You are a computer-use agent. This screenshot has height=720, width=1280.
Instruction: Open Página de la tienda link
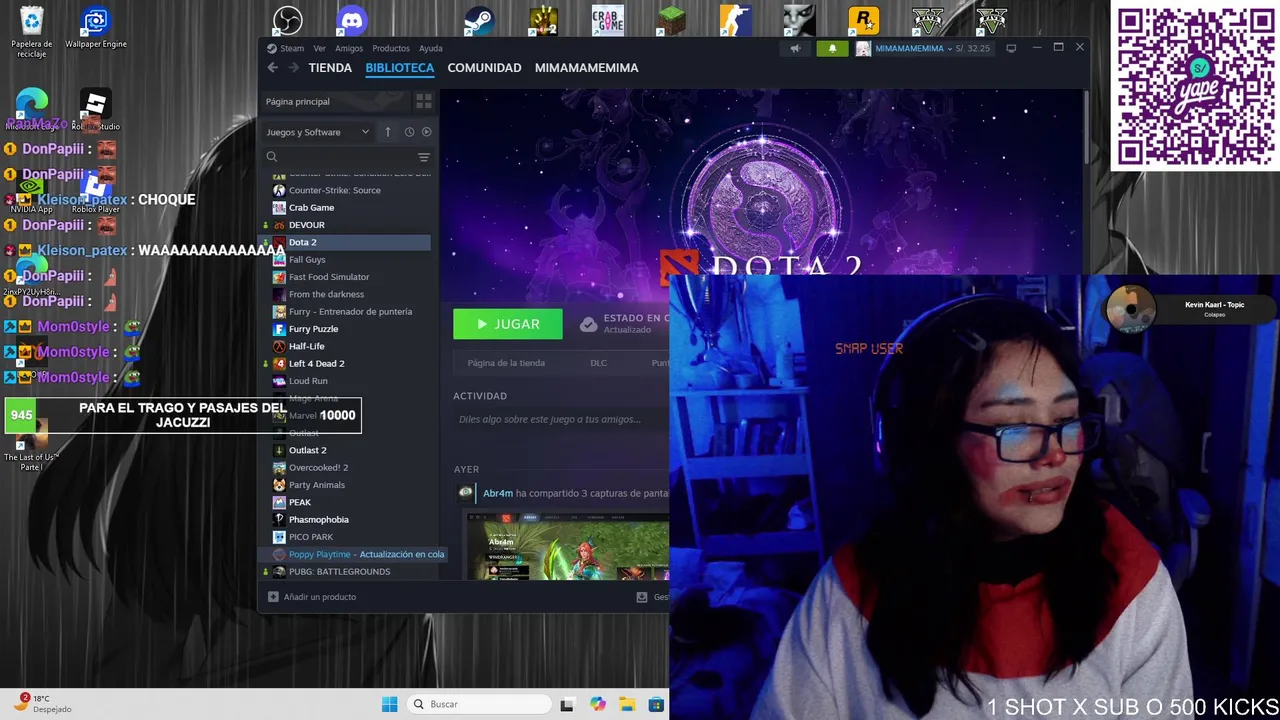tap(506, 363)
